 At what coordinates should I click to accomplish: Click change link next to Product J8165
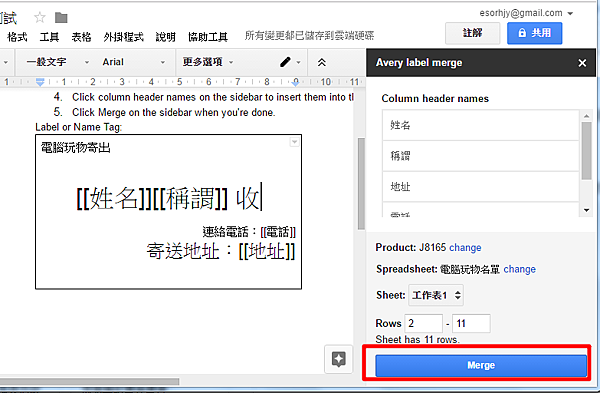(465, 248)
